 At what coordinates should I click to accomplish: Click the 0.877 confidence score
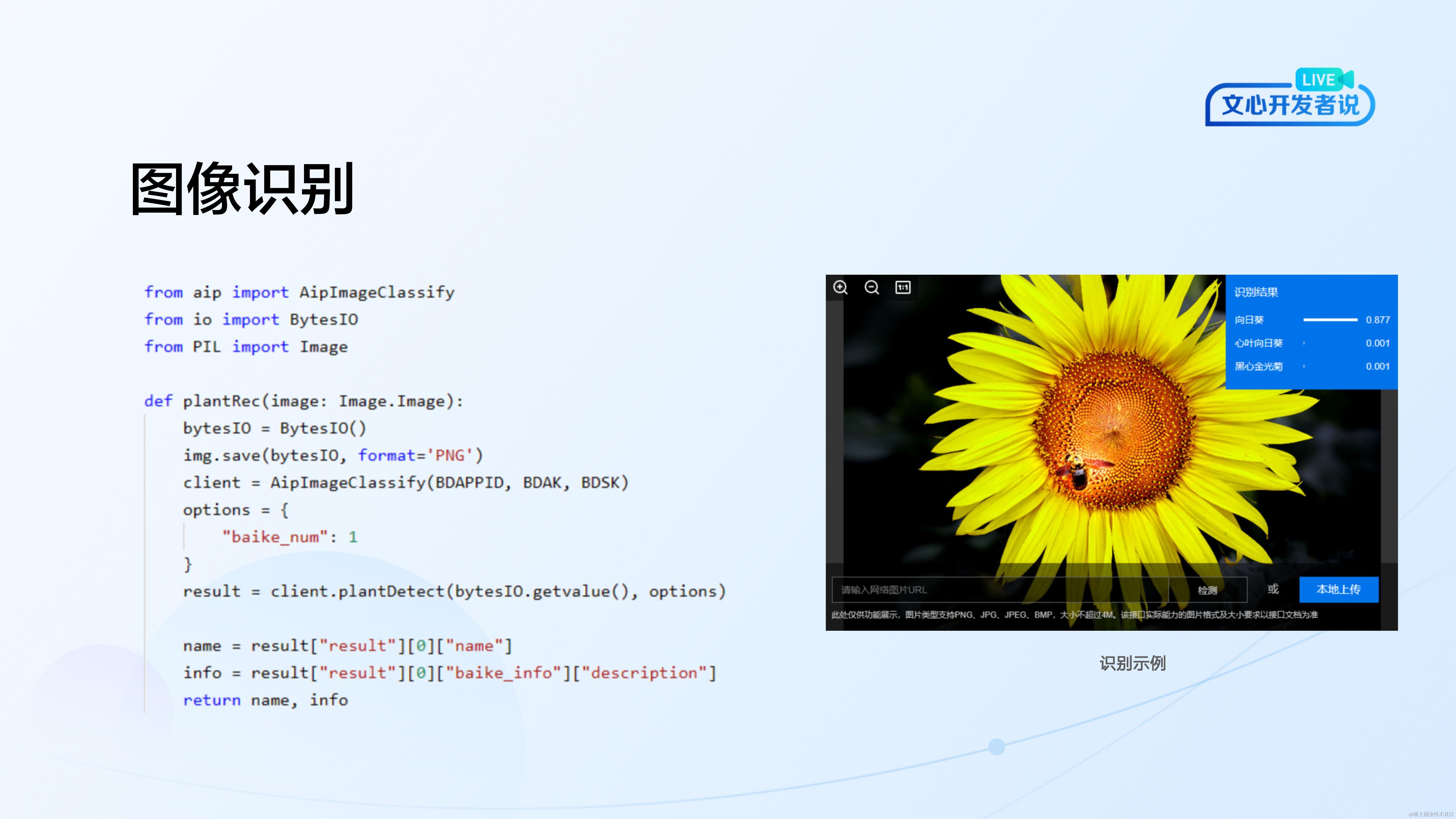[1378, 320]
